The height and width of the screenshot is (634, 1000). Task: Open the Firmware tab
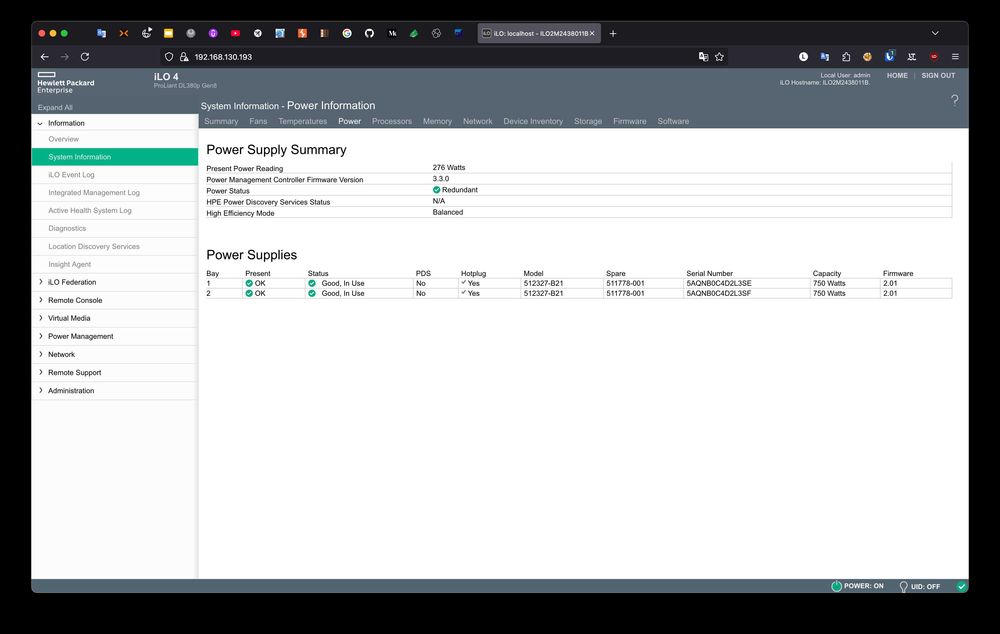629,121
